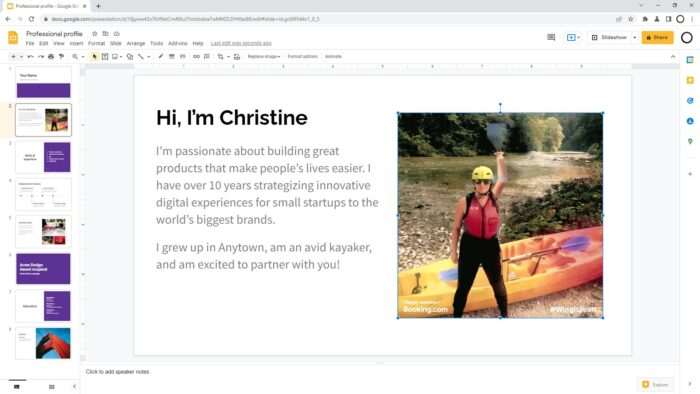Click the Explore button
This screenshot has width=700, height=394.
tap(655, 385)
